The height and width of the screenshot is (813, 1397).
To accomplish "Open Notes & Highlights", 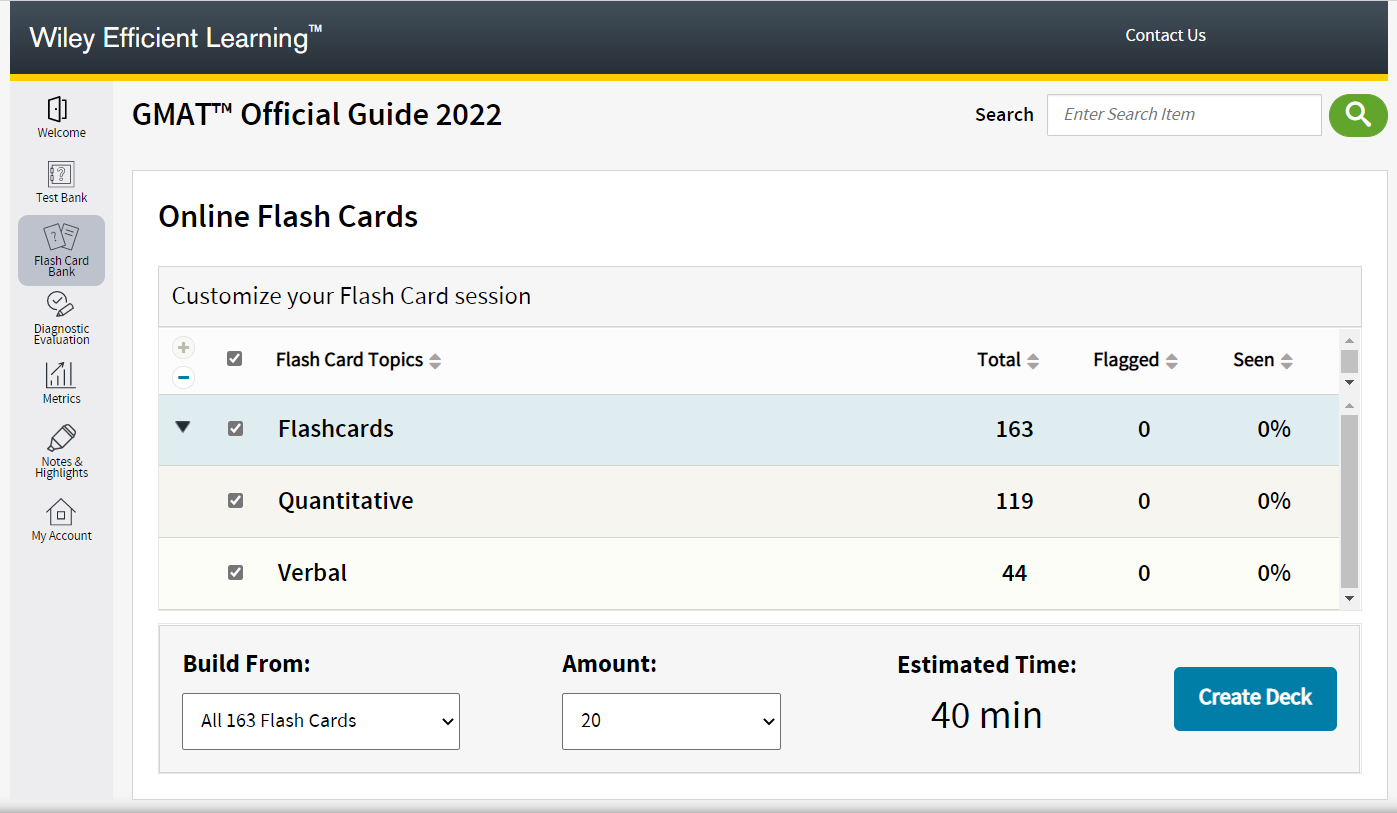I will tap(60, 450).
